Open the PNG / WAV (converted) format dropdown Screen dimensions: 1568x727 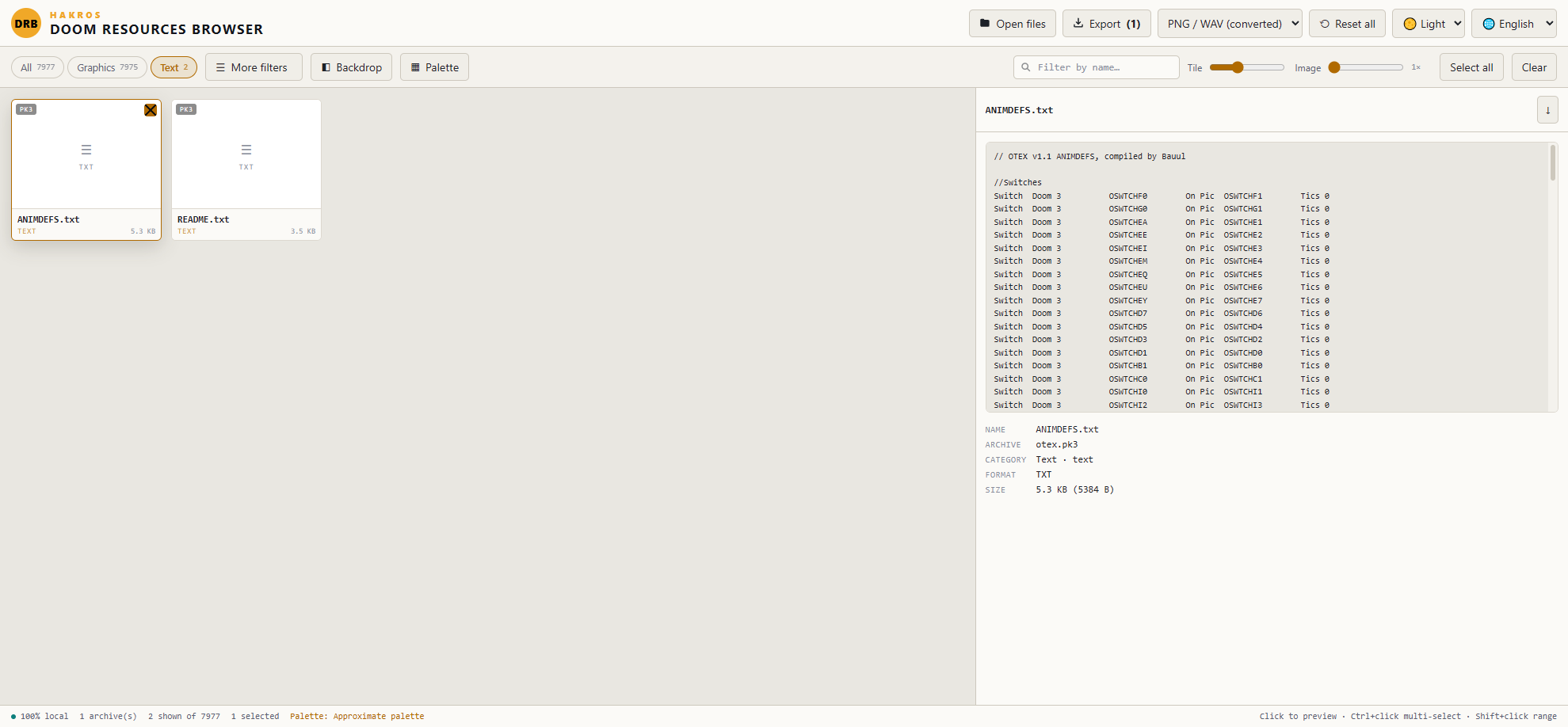click(x=1230, y=24)
